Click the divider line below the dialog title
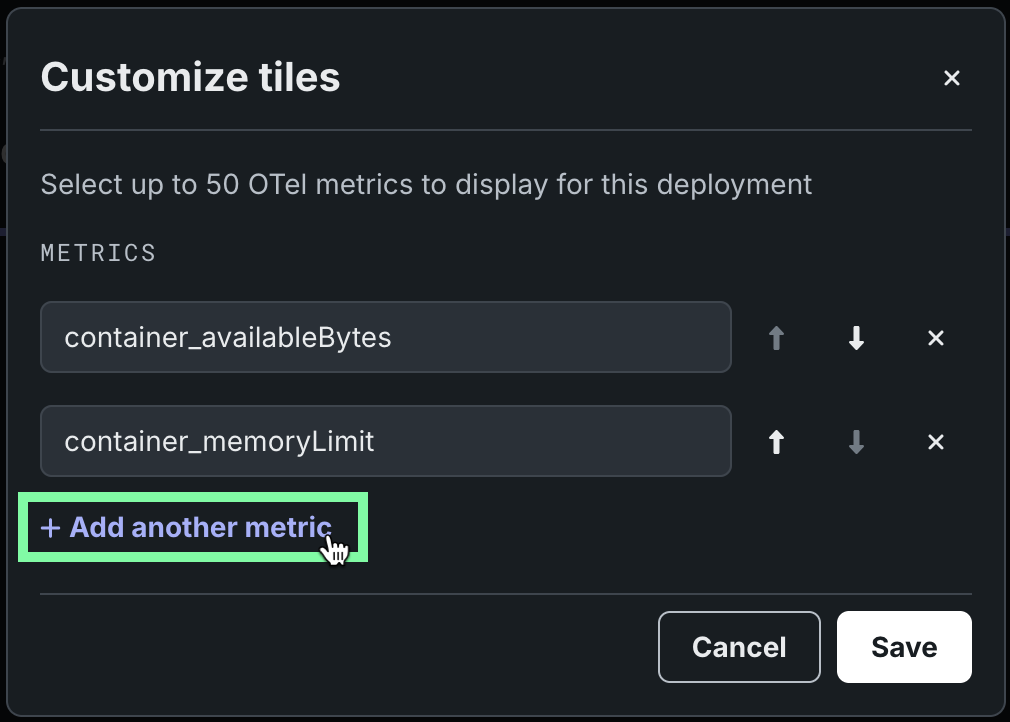Screen dimensions: 1010x722 click(505, 130)
